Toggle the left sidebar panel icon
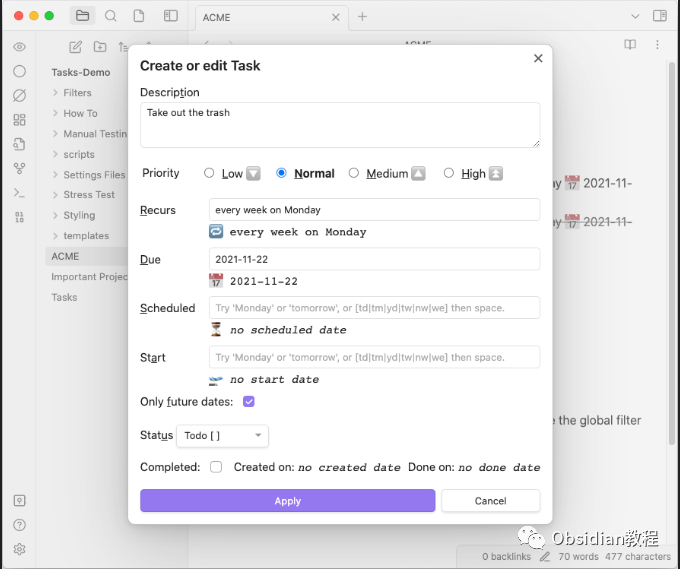Image resolution: width=680 pixels, height=569 pixels. tap(171, 16)
